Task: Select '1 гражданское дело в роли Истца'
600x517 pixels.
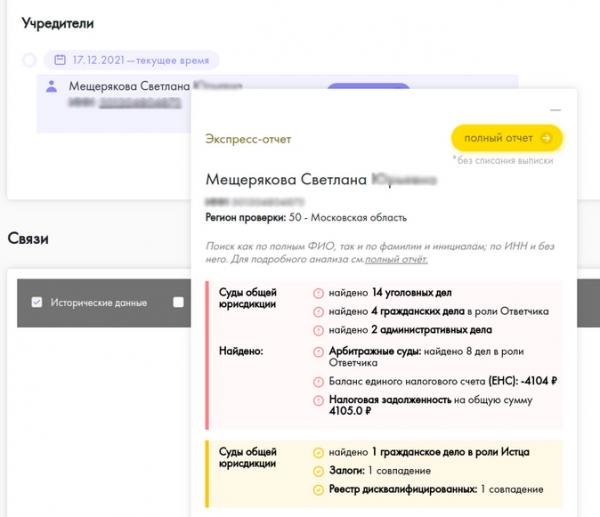Action: pyautogui.click(x=451, y=452)
